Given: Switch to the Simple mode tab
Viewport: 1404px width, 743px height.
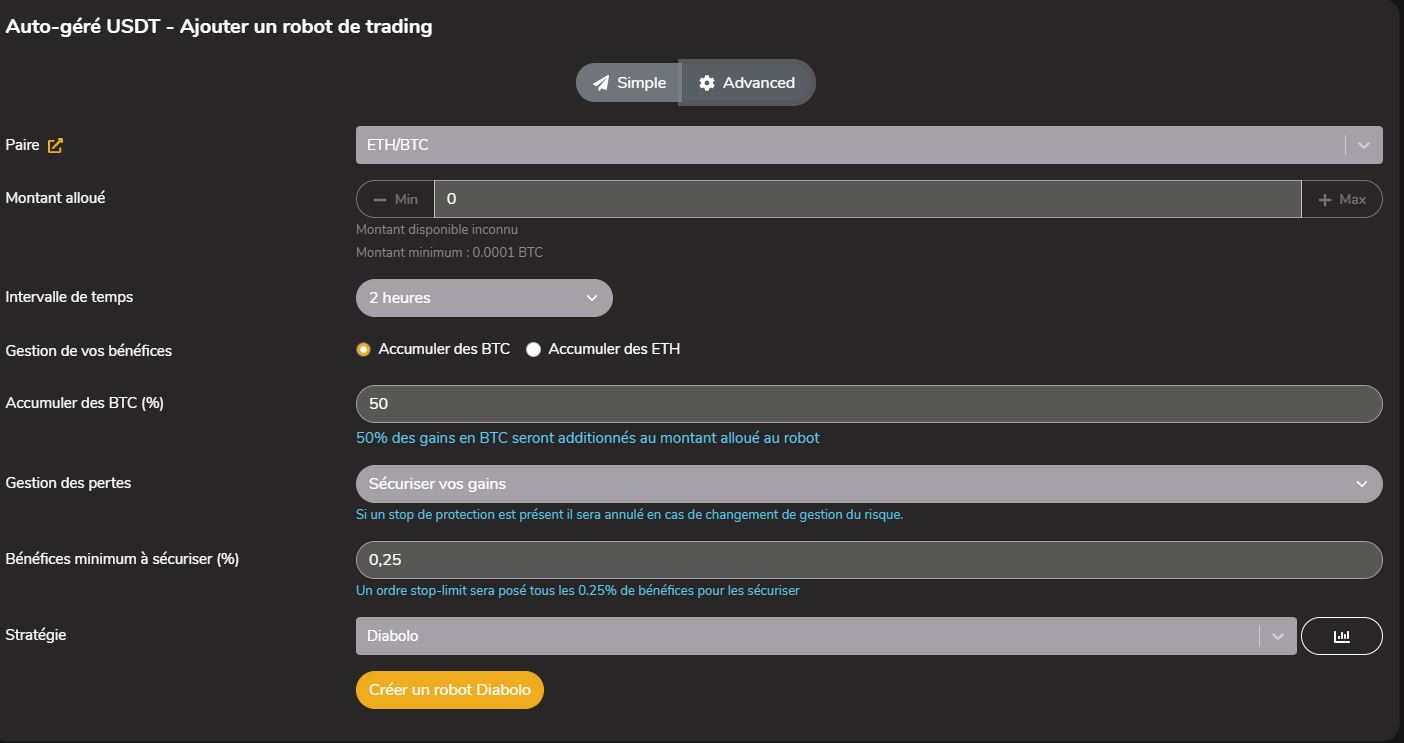Looking at the screenshot, I should pyautogui.click(x=628, y=83).
